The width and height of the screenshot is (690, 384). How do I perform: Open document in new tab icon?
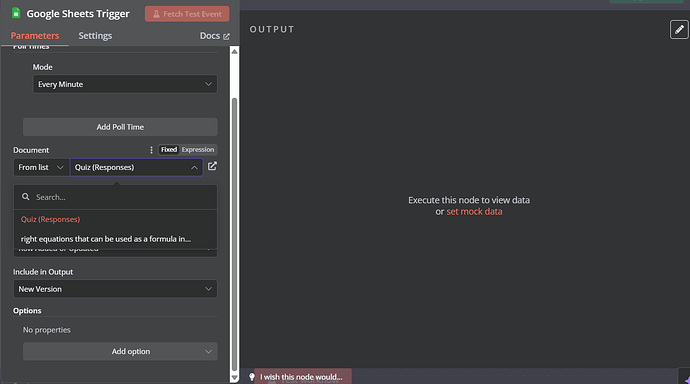(x=212, y=166)
